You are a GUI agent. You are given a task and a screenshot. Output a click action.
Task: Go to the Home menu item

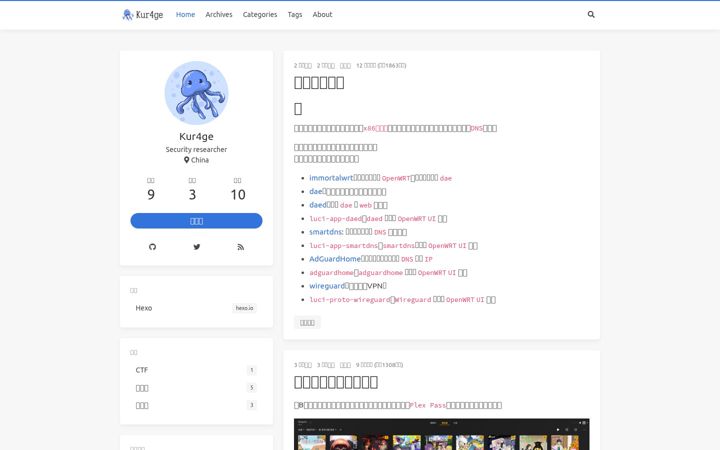coord(186,15)
